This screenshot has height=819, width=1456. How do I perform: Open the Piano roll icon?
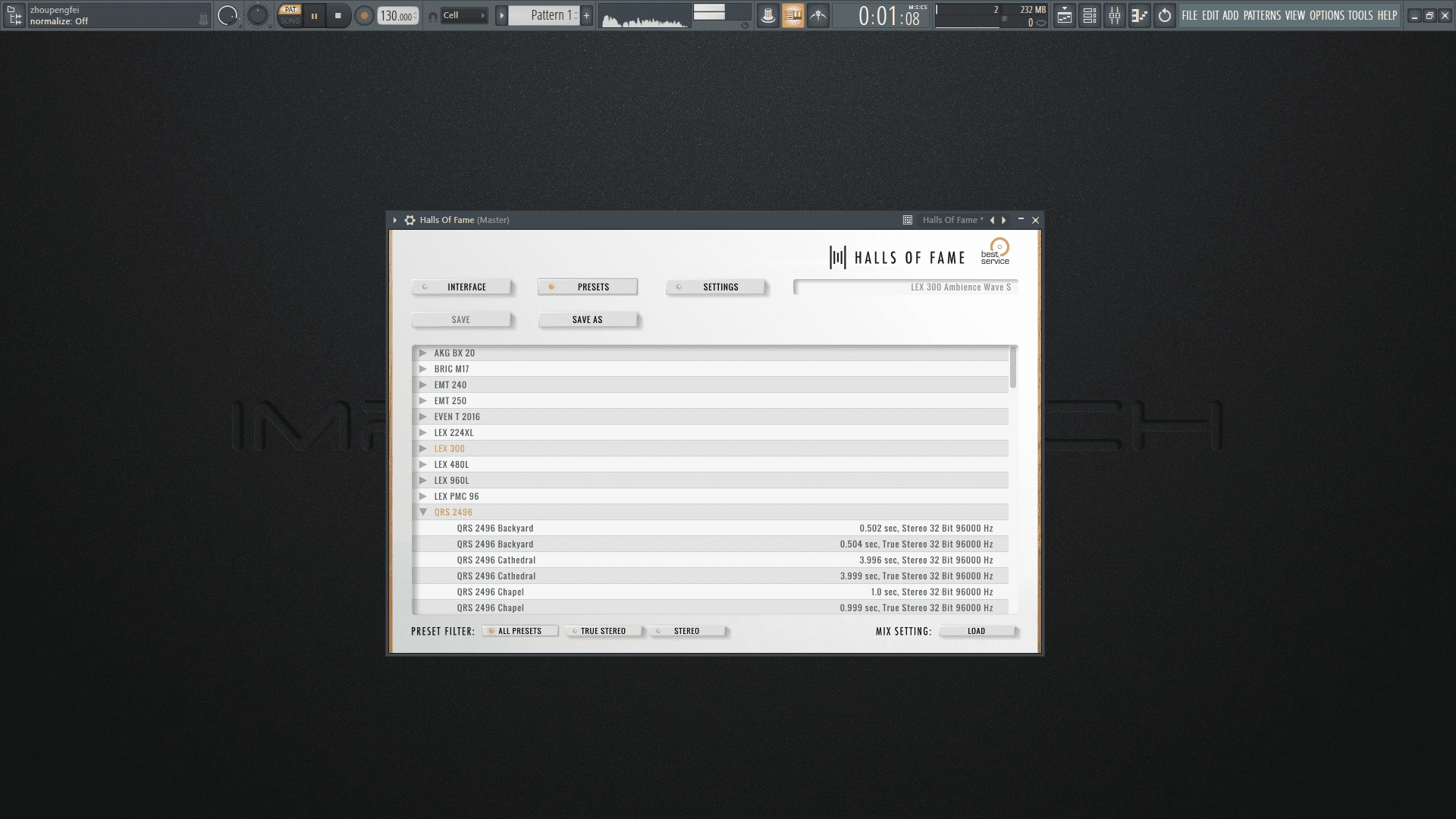point(1140,15)
